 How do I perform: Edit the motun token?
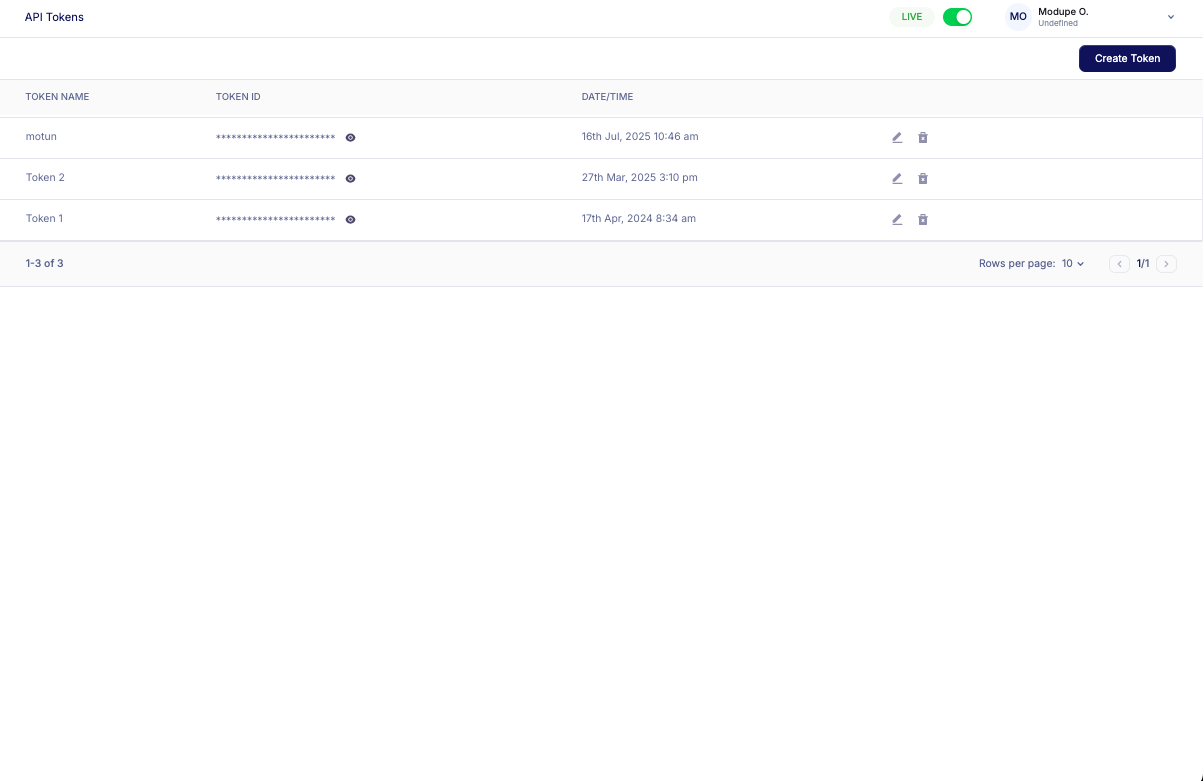click(x=897, y=138)
